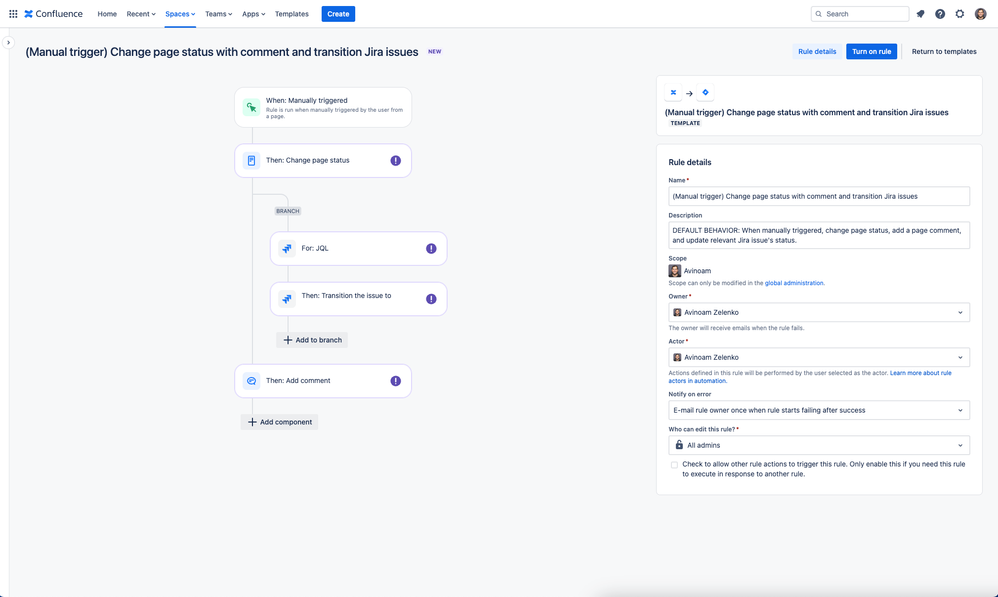Viewport: 998px width, 597px height.
Task: Open the Templates menu item
Action: [x=292, y=14]
